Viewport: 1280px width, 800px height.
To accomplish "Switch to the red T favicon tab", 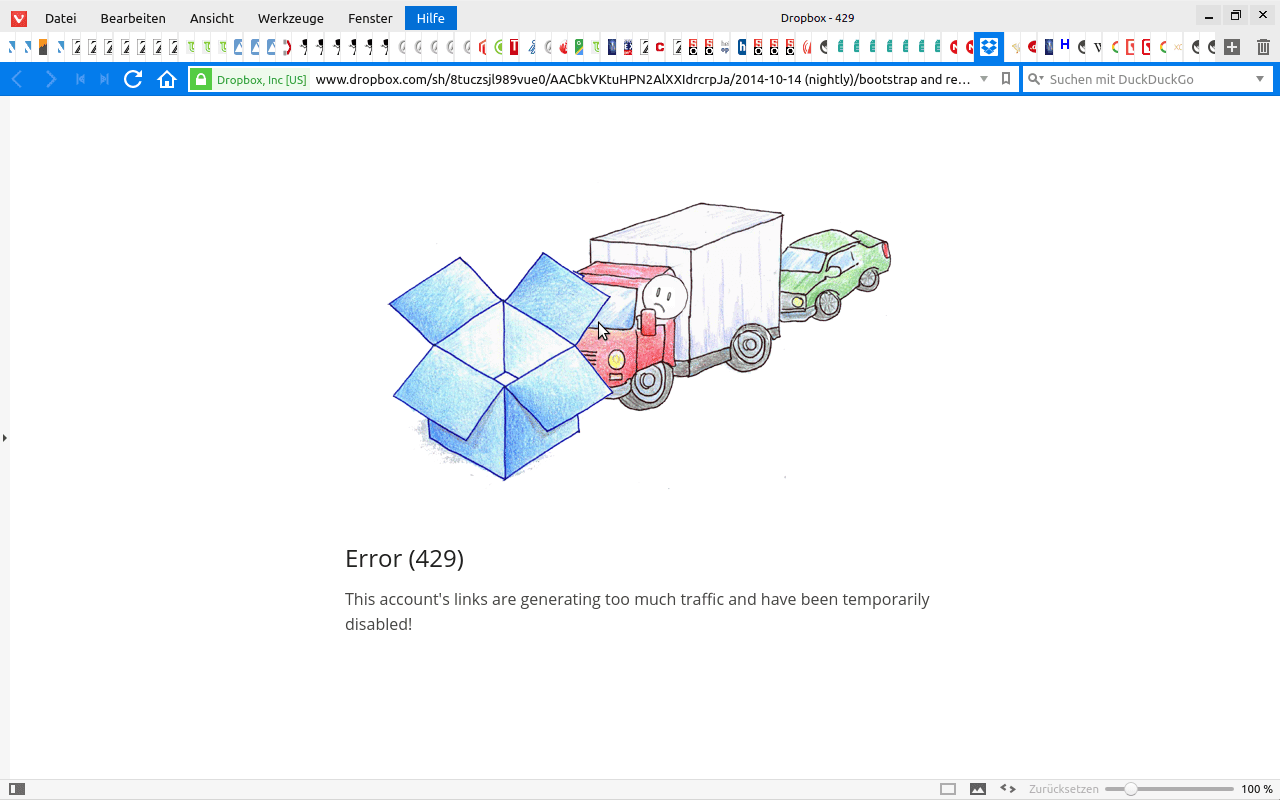I will point(514,47).
